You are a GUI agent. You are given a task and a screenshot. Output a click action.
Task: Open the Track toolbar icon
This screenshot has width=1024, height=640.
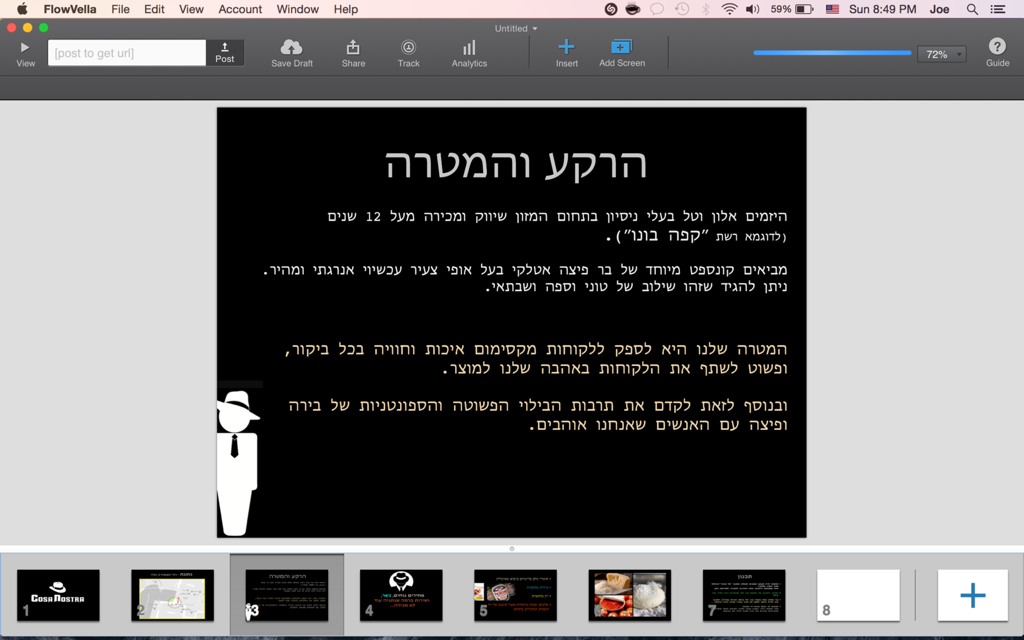tap(408, 47)
